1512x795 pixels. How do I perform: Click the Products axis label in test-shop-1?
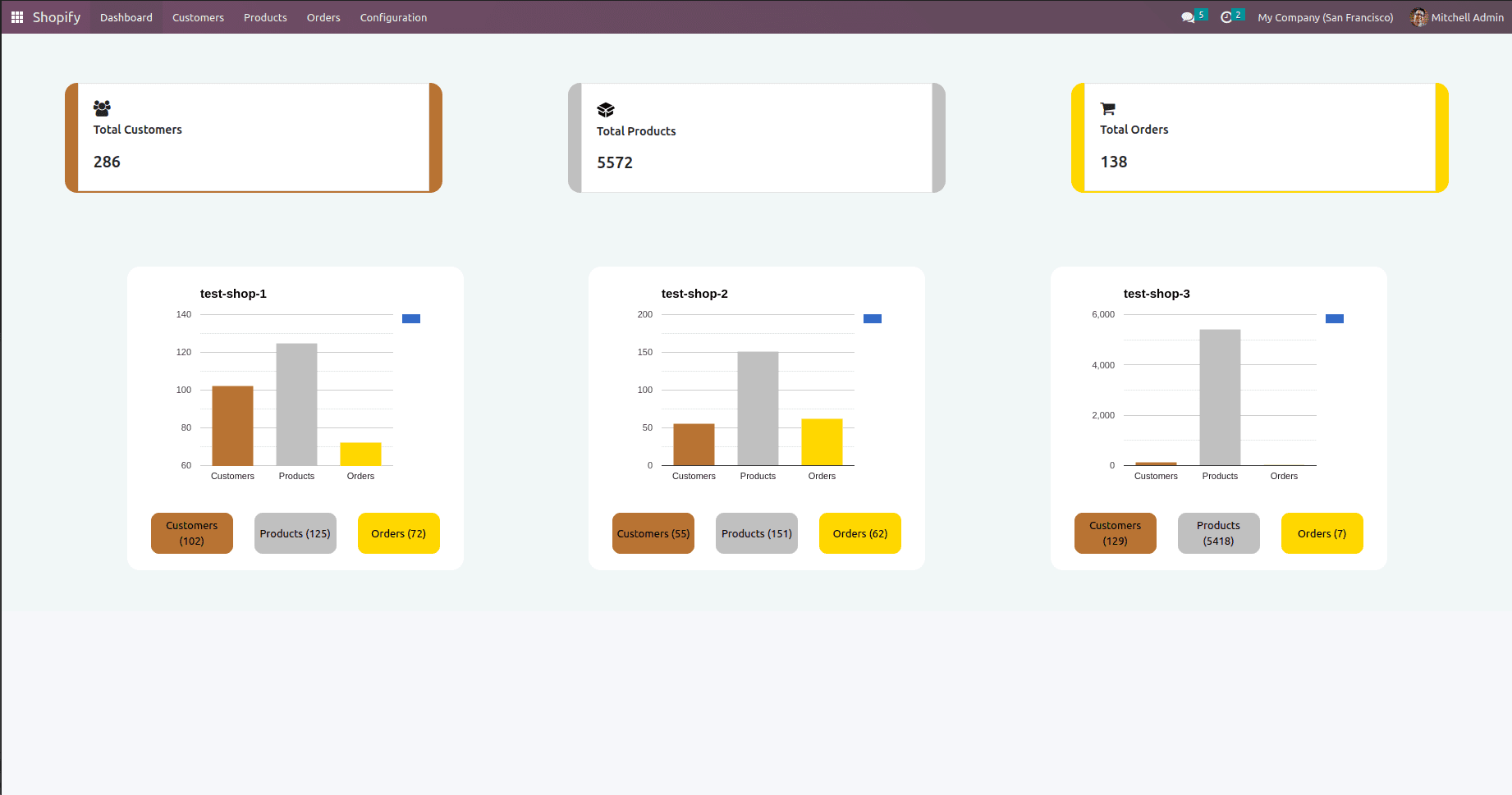296,476
